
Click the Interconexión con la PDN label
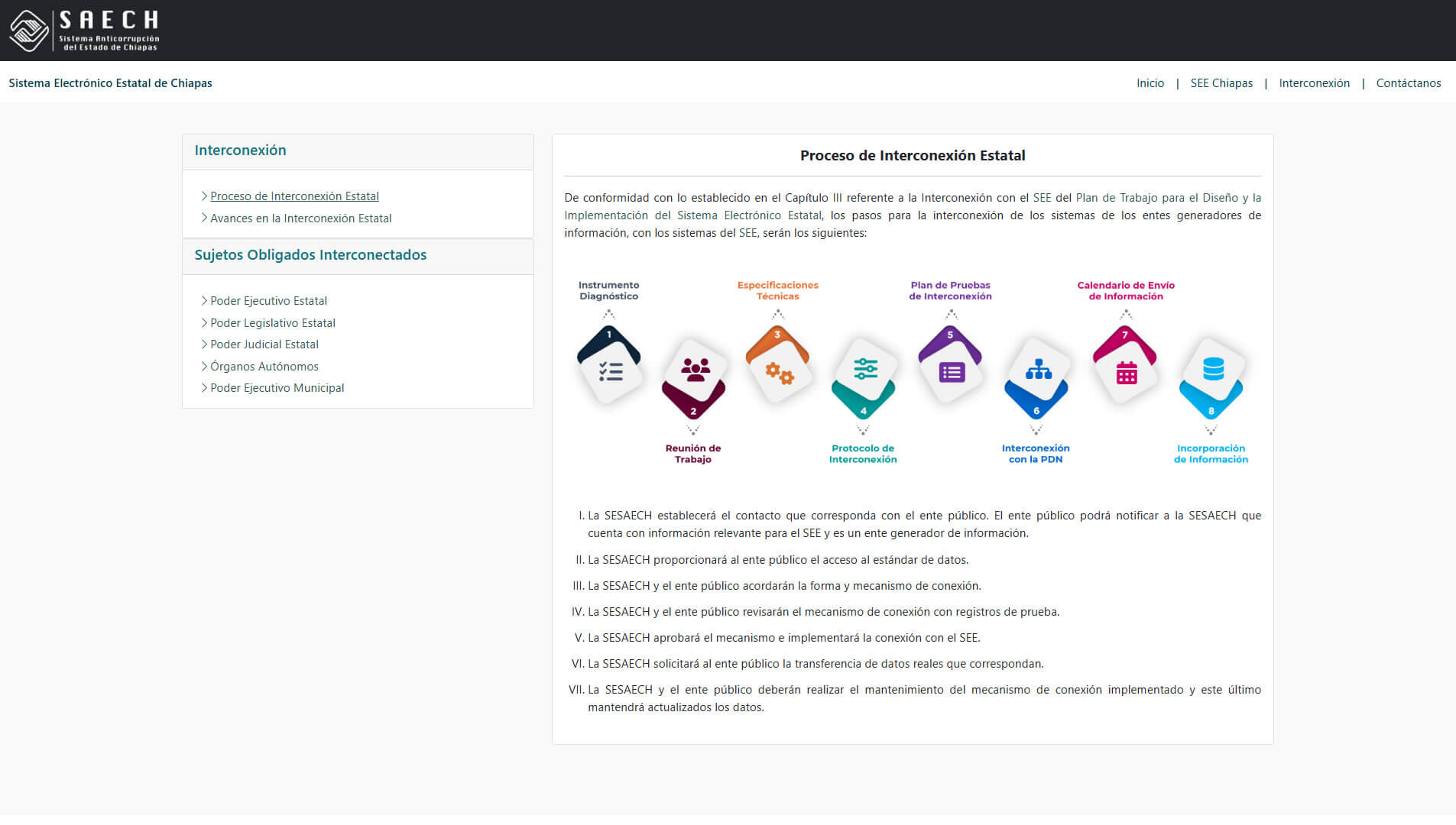1036,454
